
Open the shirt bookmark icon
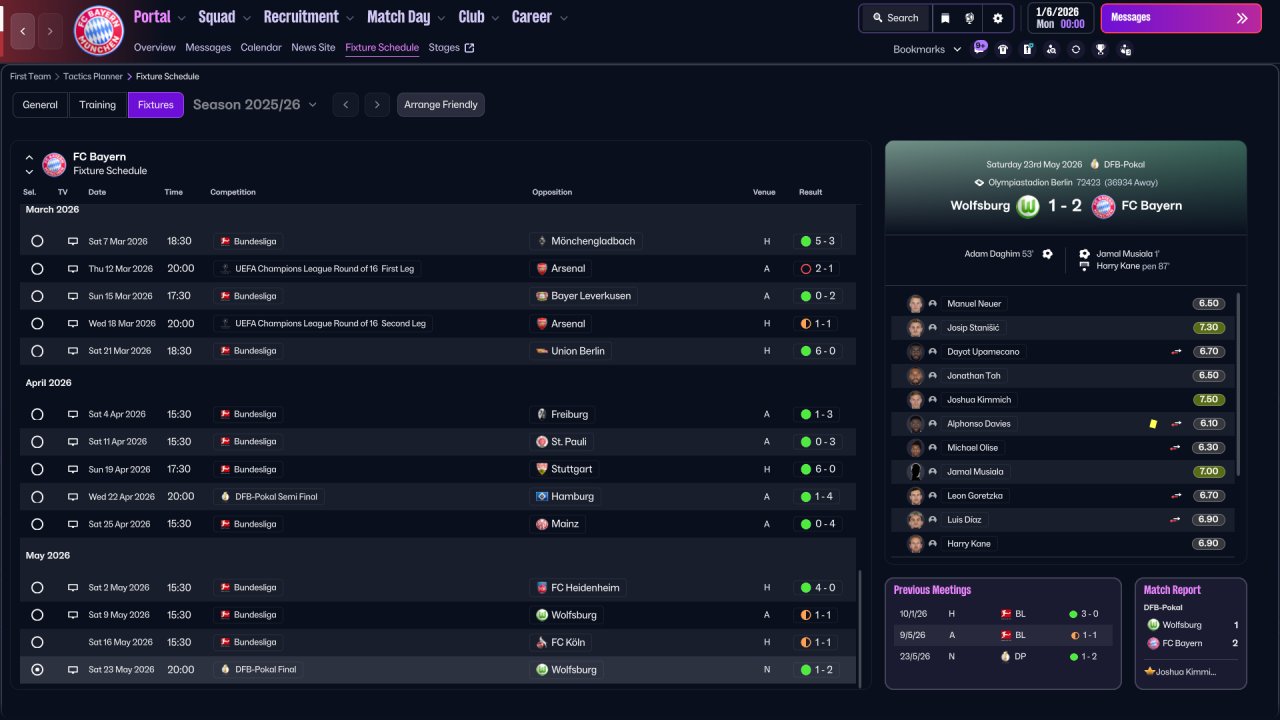tap(1003, 49)
